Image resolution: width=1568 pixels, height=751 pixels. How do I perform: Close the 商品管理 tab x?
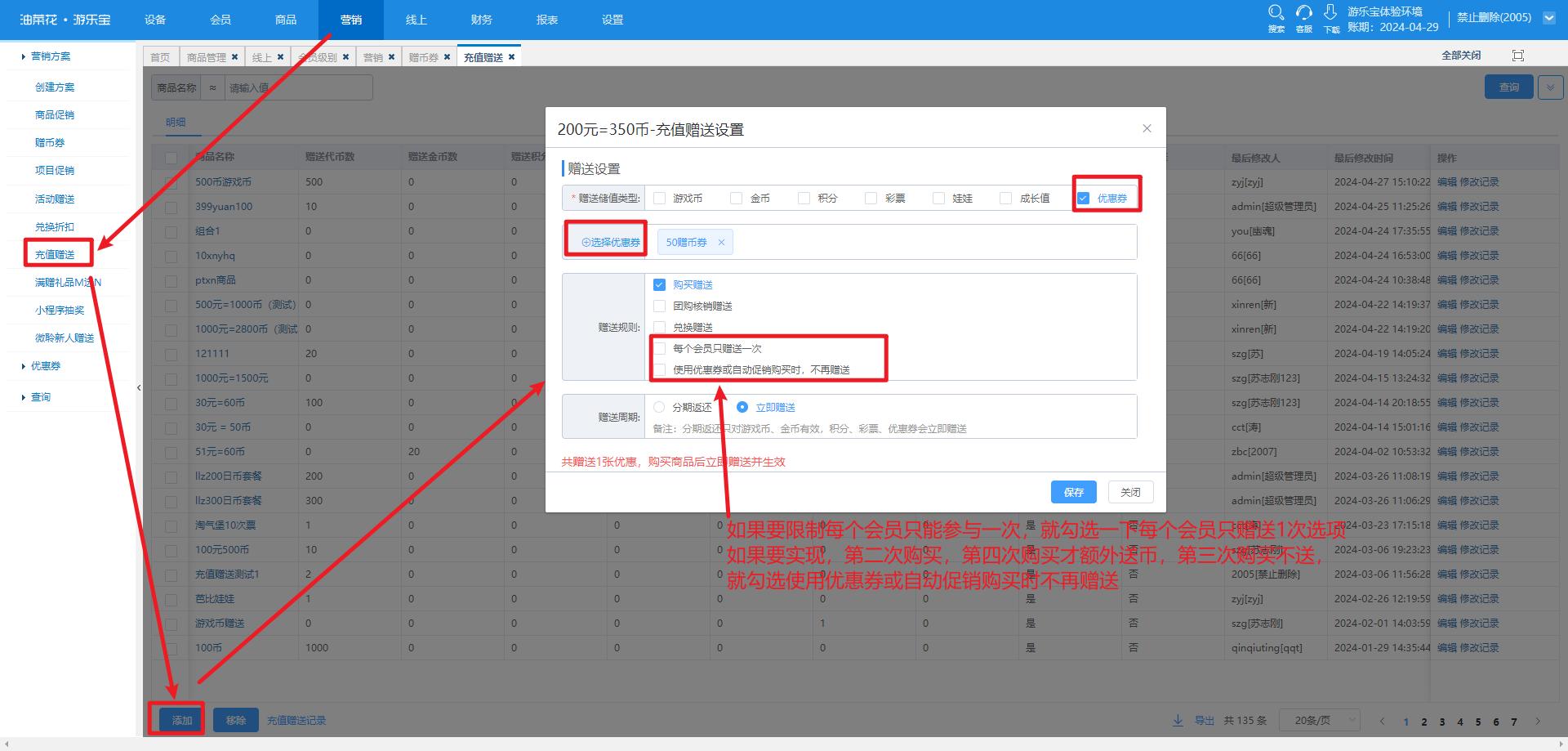point(234,57)
